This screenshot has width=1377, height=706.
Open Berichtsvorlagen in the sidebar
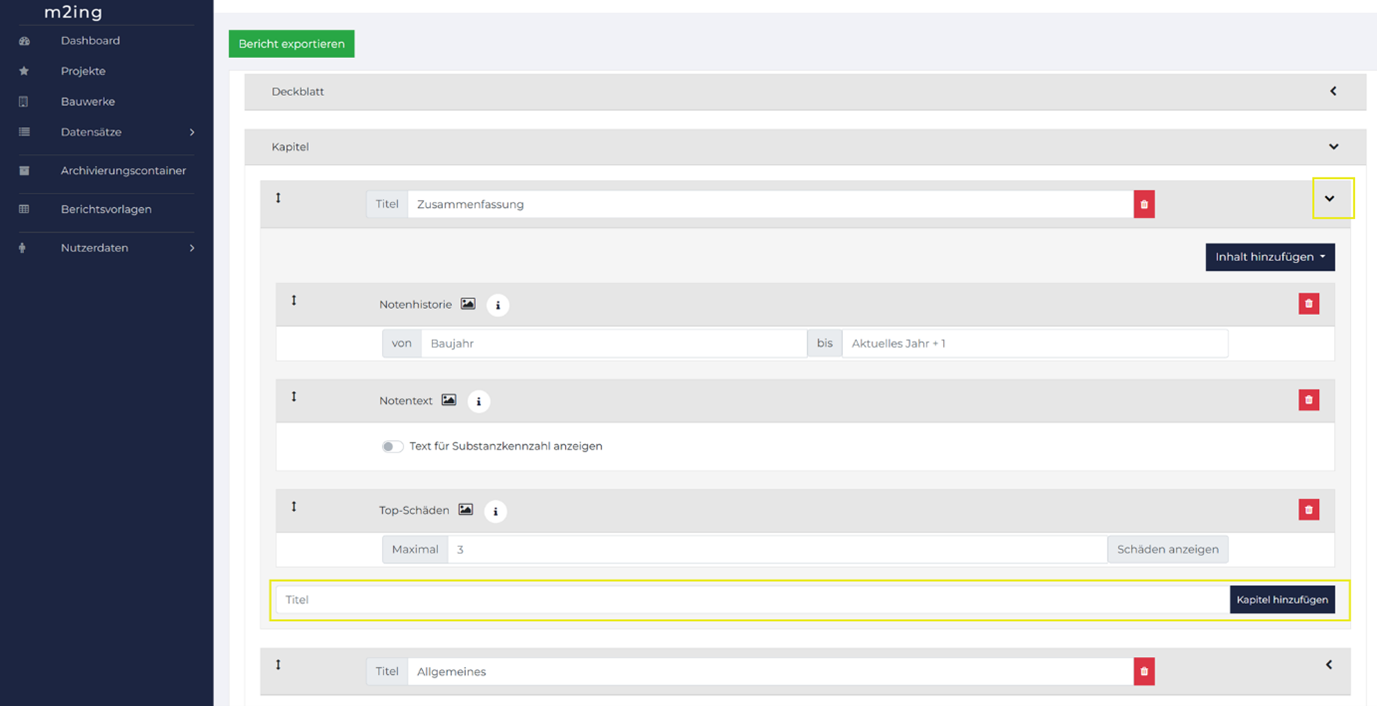coord(106,209)
